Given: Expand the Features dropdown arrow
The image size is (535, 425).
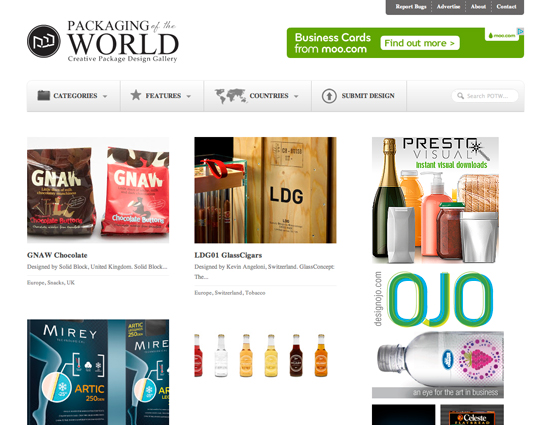Looking at the screenshot, I should [189, 97].
